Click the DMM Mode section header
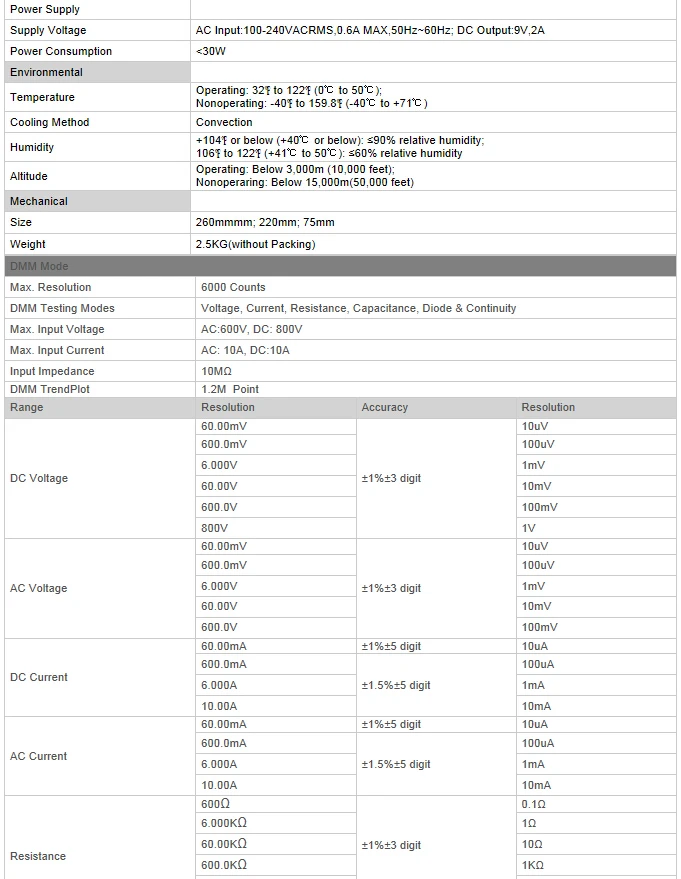Screen dimensions: 681x879 (340, 266)
